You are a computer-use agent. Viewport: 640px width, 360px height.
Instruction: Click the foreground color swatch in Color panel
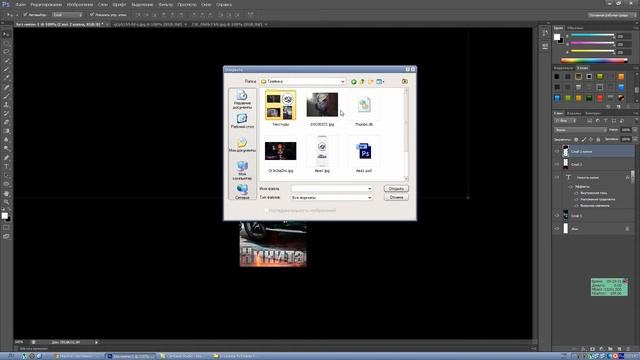[x=557, y=37]
